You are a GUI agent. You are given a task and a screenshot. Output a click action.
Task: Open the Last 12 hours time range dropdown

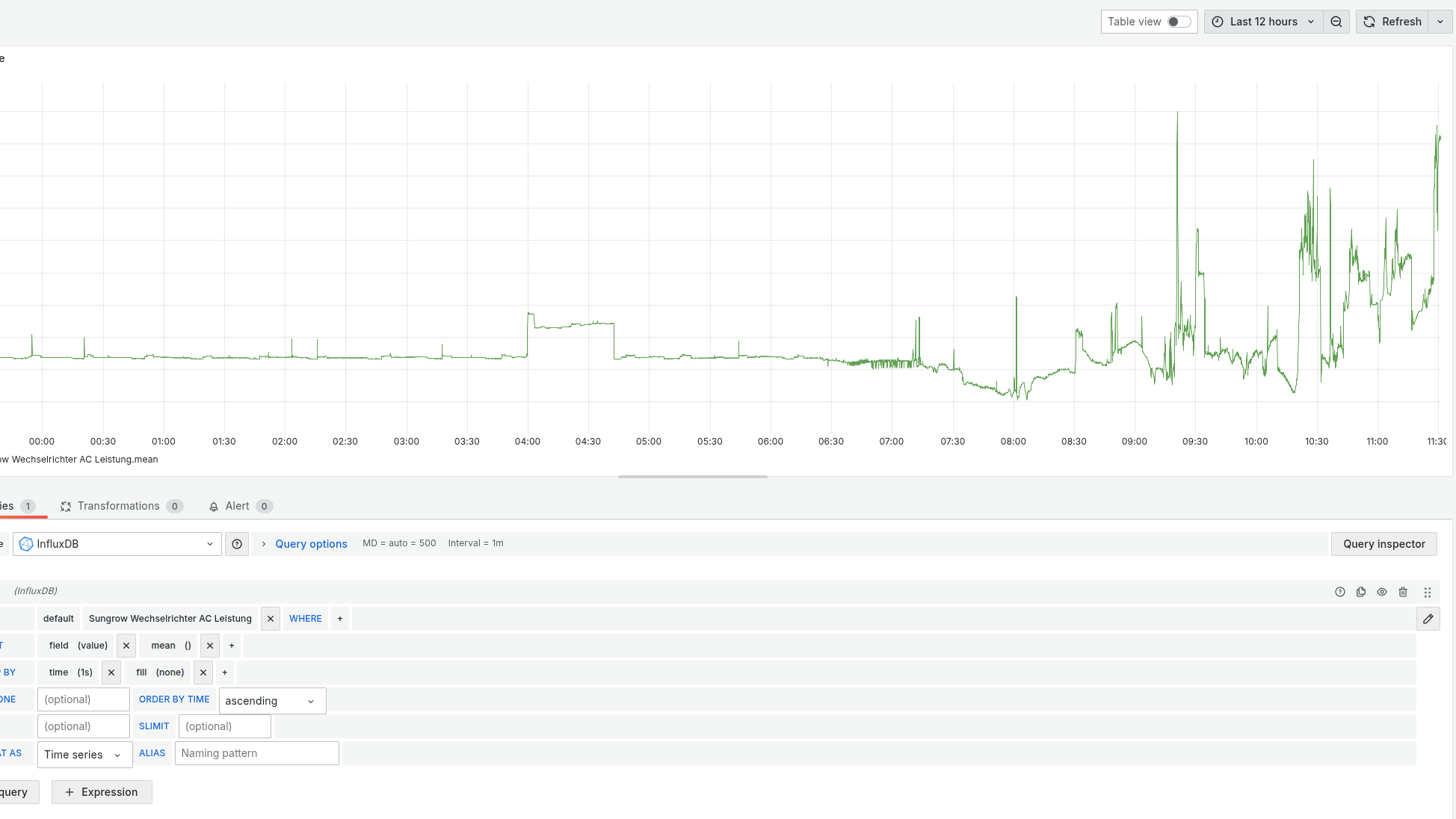click(x=1263, y=22)
